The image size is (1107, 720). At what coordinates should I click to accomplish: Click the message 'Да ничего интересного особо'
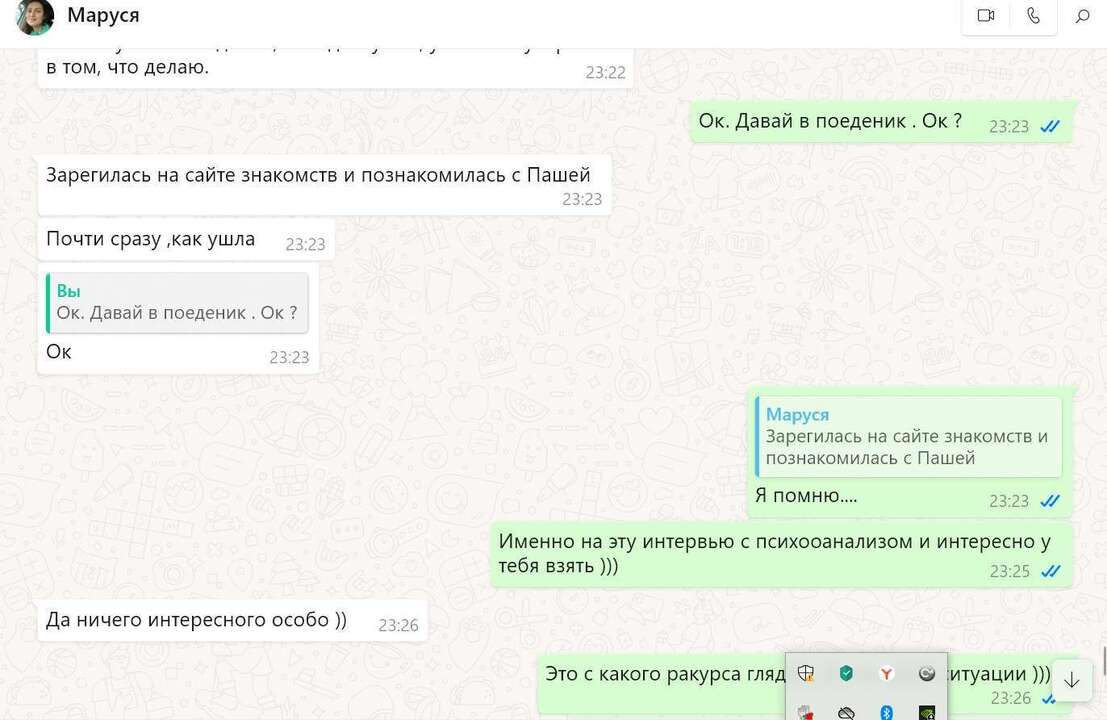coord(195,620)
